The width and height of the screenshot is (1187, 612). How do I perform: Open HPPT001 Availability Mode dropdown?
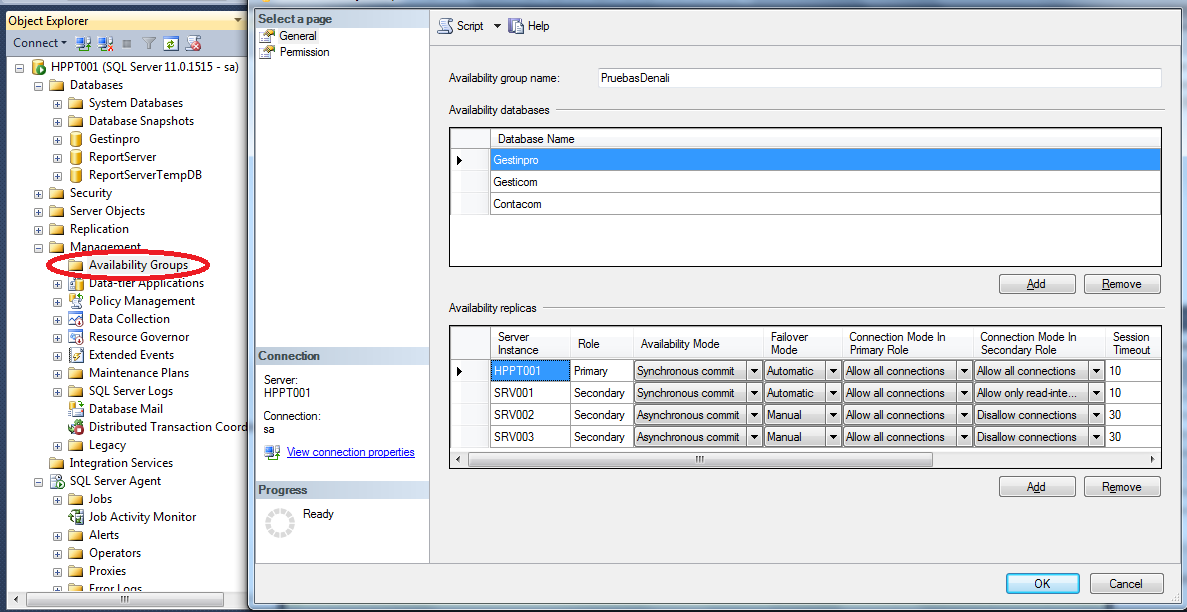click(754, 371)
